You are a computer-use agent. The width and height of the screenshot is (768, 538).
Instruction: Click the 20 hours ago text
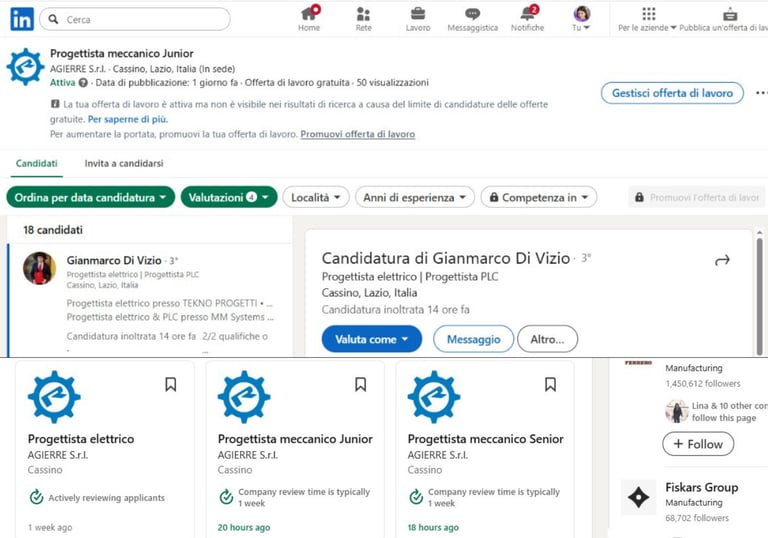pos(244,528)
